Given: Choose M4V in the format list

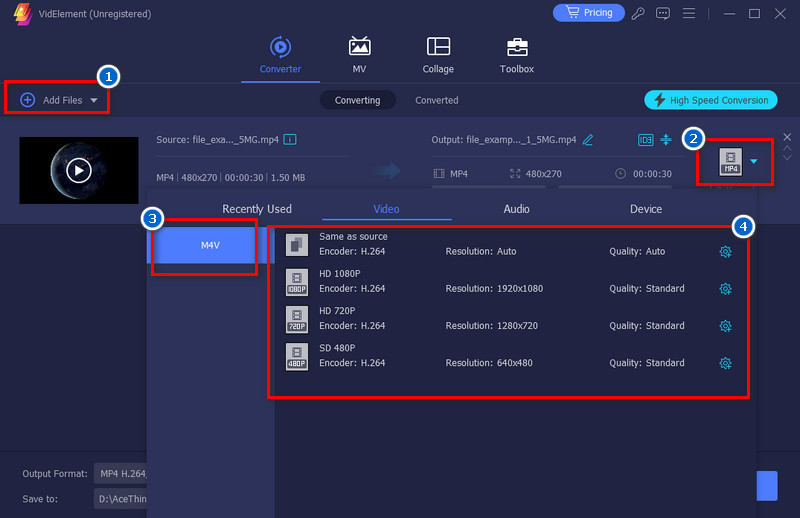Looking at the screenshot, I should tap(210, 245).
